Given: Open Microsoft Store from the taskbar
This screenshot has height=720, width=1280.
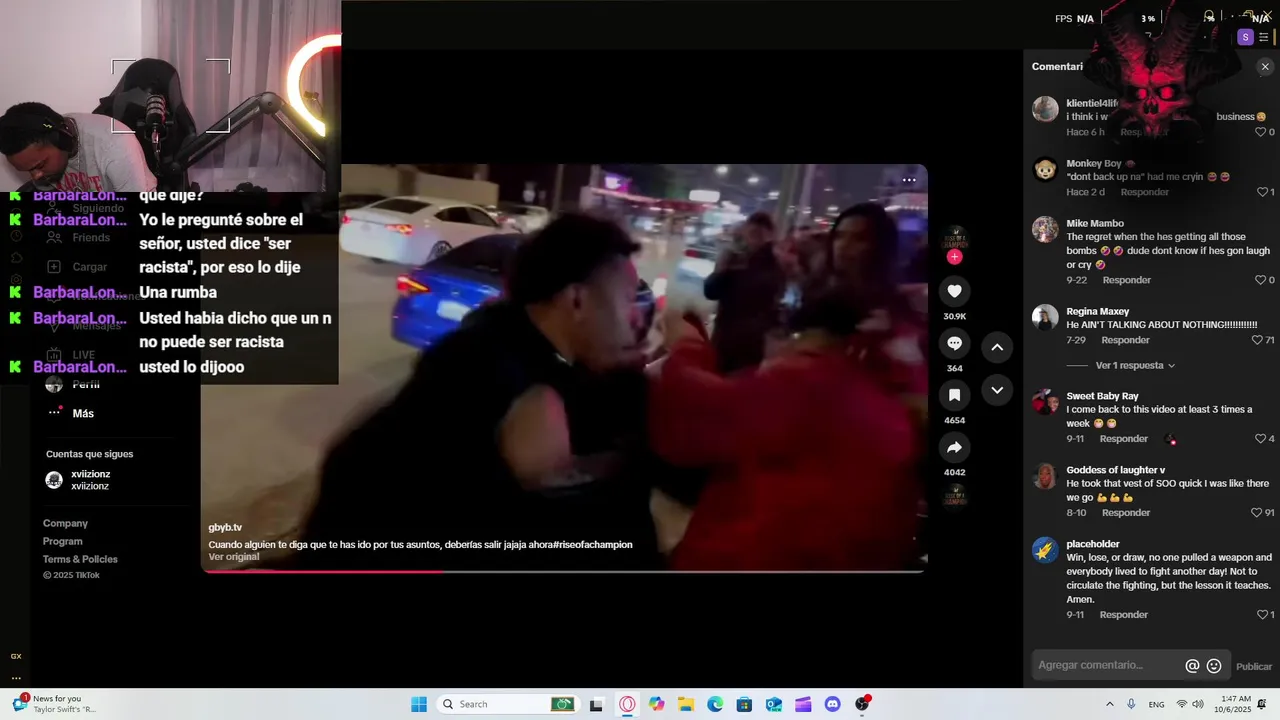Looking at the screenshot, I should [744, 704].
